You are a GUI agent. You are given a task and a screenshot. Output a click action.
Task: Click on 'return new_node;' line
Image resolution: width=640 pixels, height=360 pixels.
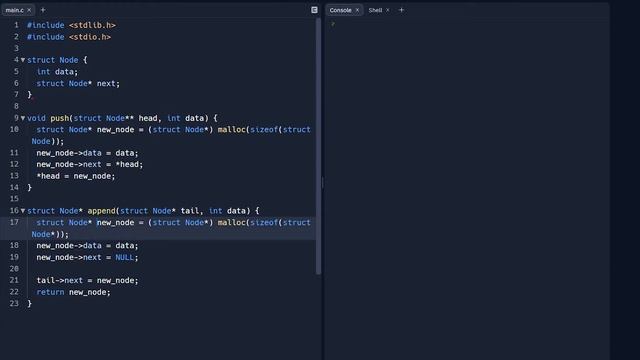73,292
